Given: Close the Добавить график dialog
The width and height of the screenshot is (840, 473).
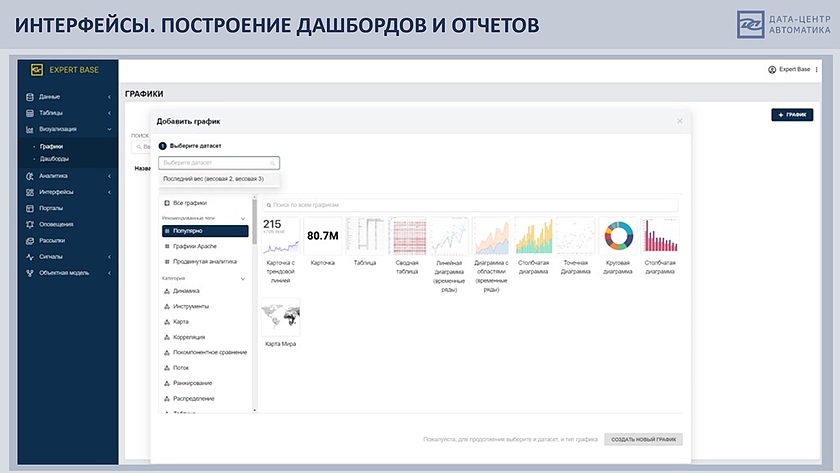Looking at the screenshot, I should coord(680,121).
